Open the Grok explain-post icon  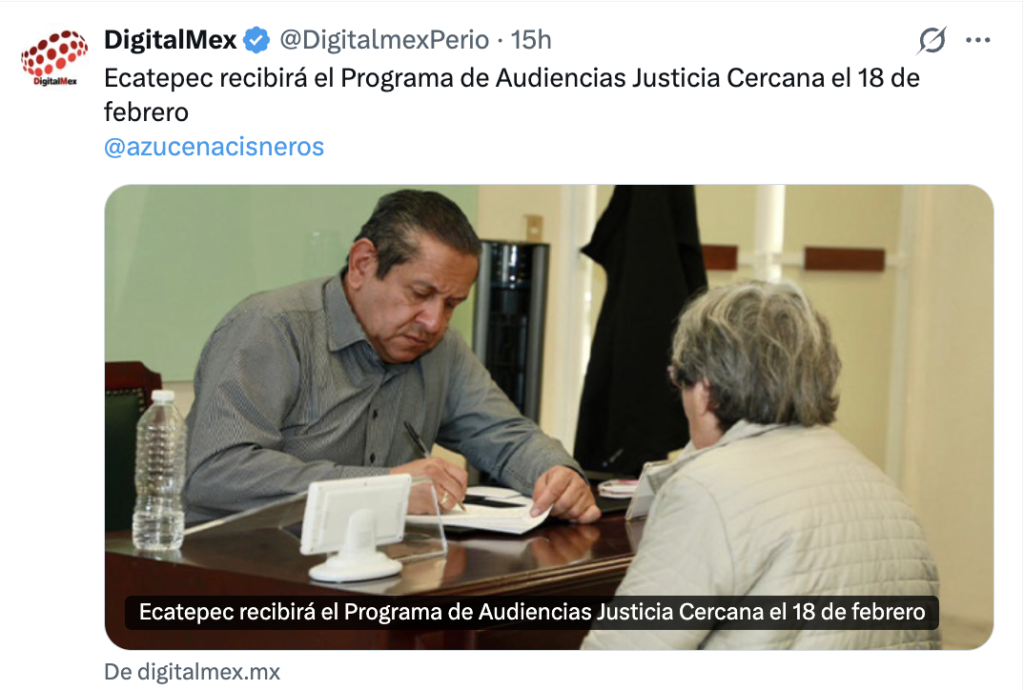tap(931, 40)
